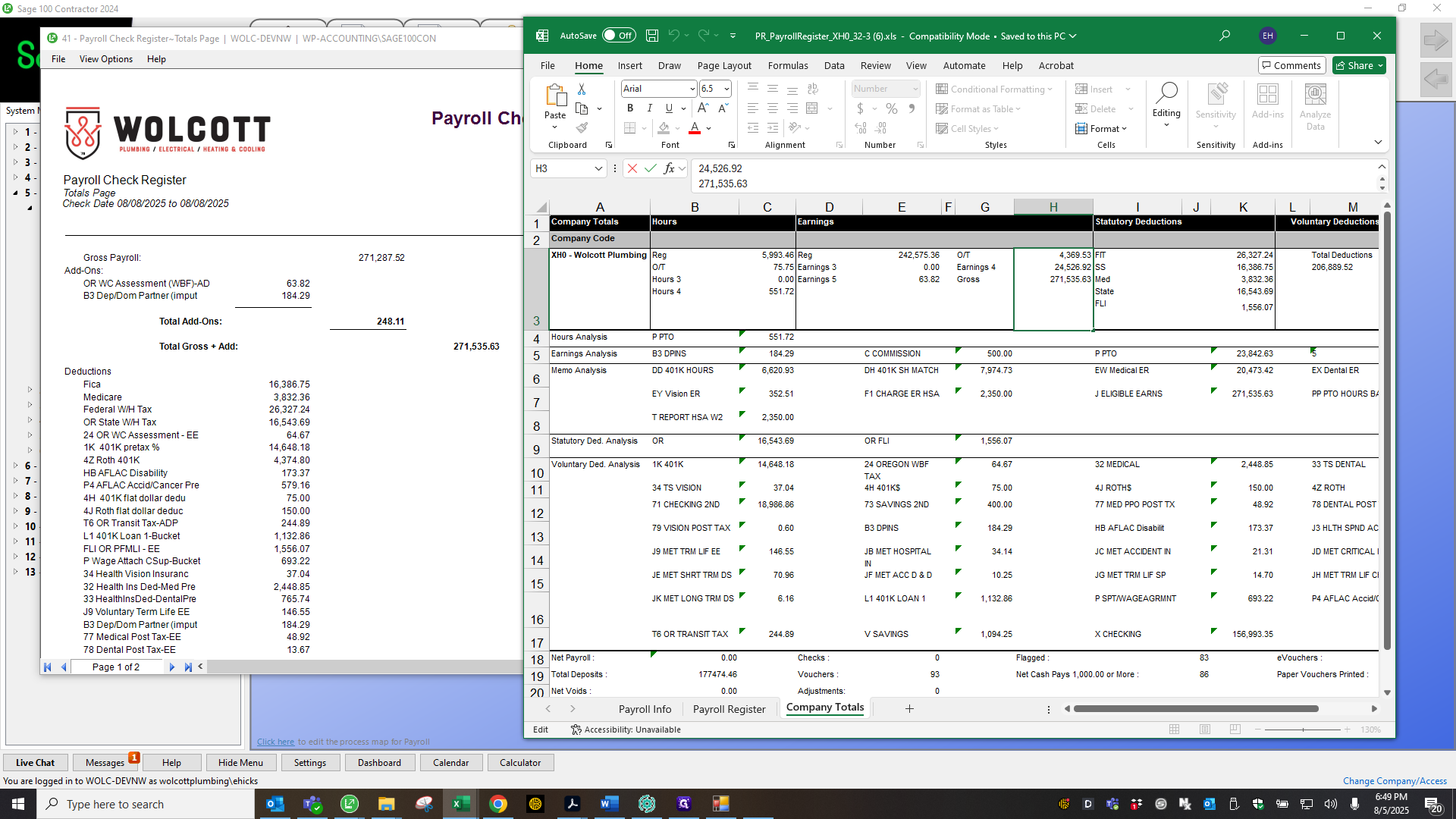Click the Analyze Data icon
1456x819 pixels.
pyautogui.click(x=1315, y=106)
